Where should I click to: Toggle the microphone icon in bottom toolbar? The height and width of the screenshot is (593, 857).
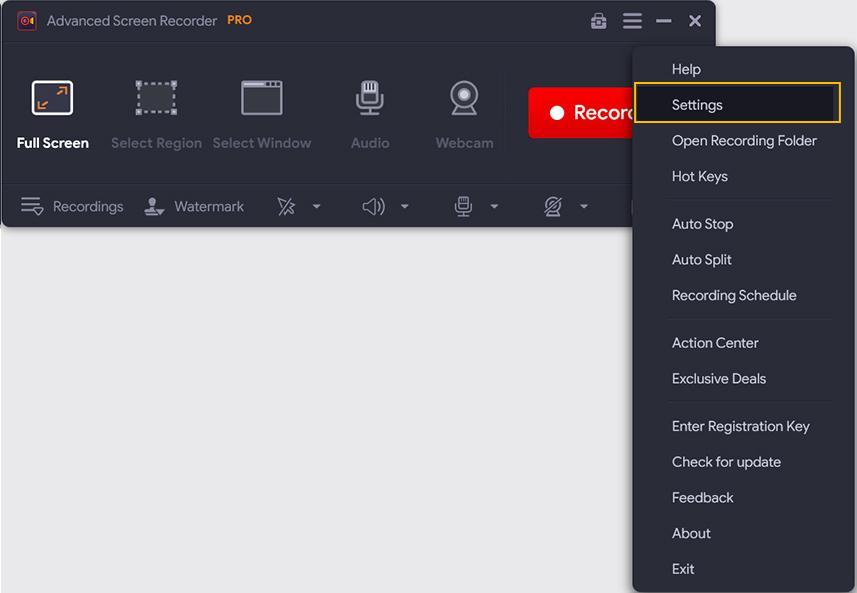click(x=463, y=207)
